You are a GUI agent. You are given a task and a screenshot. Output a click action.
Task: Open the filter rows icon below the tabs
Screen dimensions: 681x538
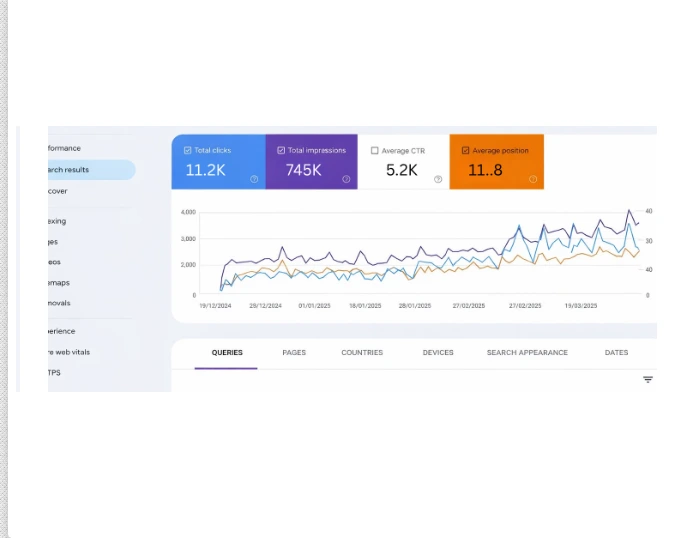point(648,380)
